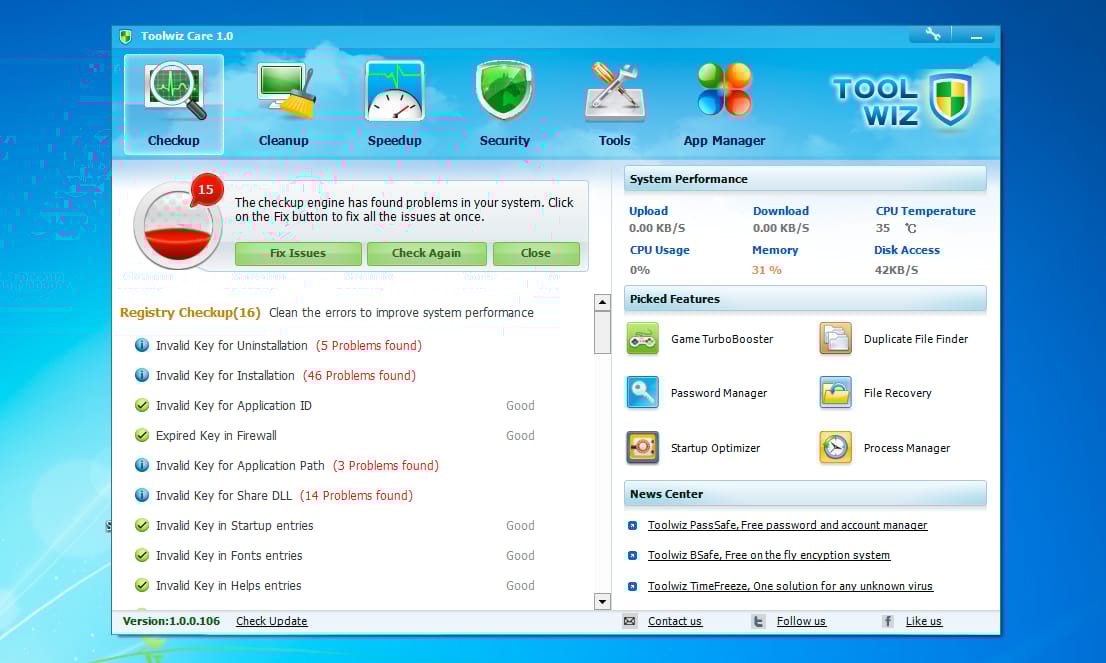This screenshot has width=1106, height=663.
Task: Open Password Manager icon
Action: [643, 393]
